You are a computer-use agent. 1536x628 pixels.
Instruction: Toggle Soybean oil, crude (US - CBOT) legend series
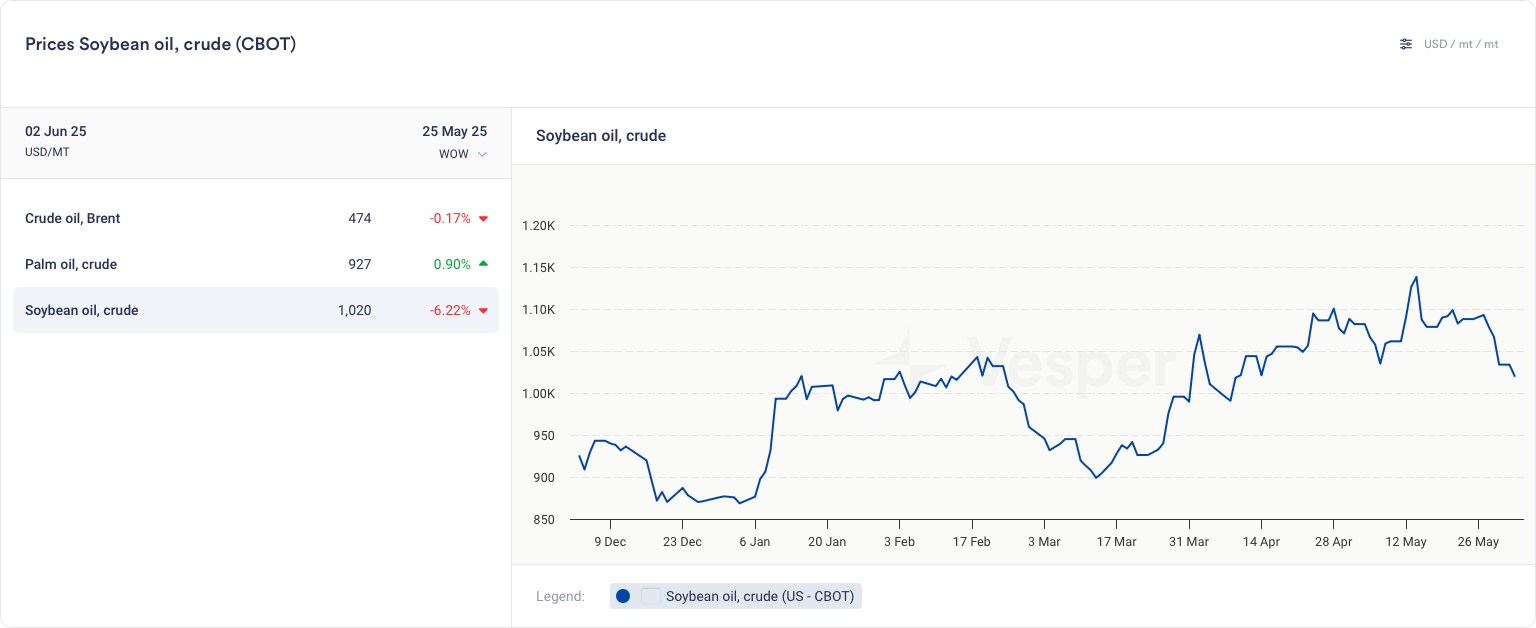click(x=759, y=596)
